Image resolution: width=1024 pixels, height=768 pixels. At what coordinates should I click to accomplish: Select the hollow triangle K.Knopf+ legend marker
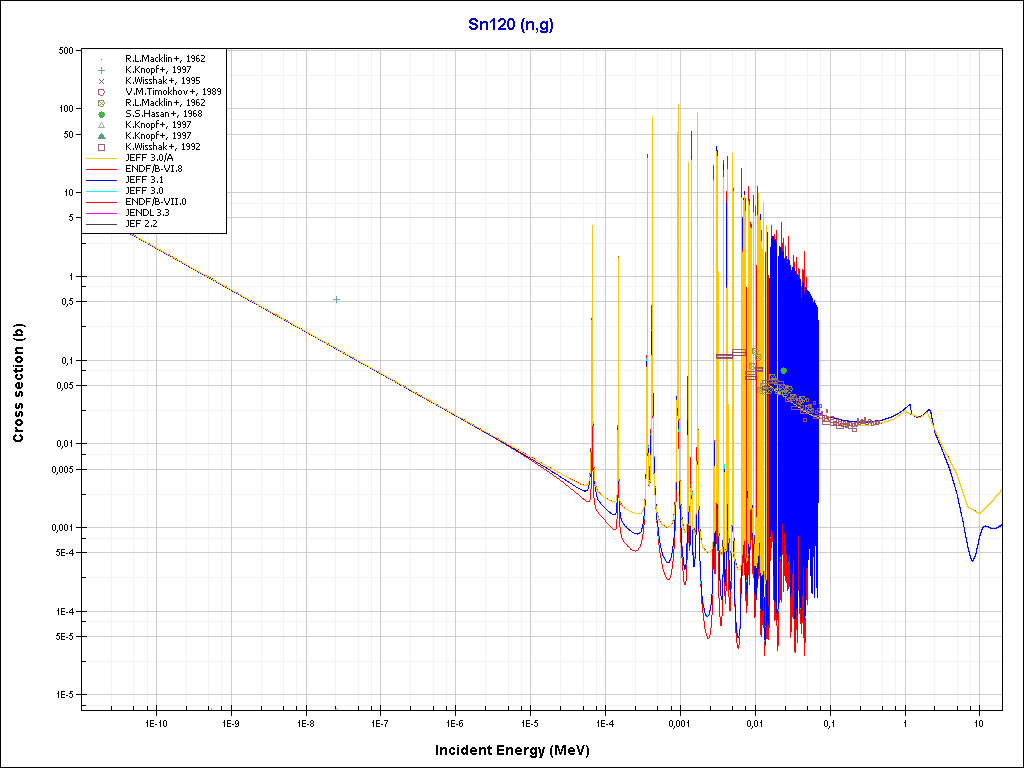102,125
